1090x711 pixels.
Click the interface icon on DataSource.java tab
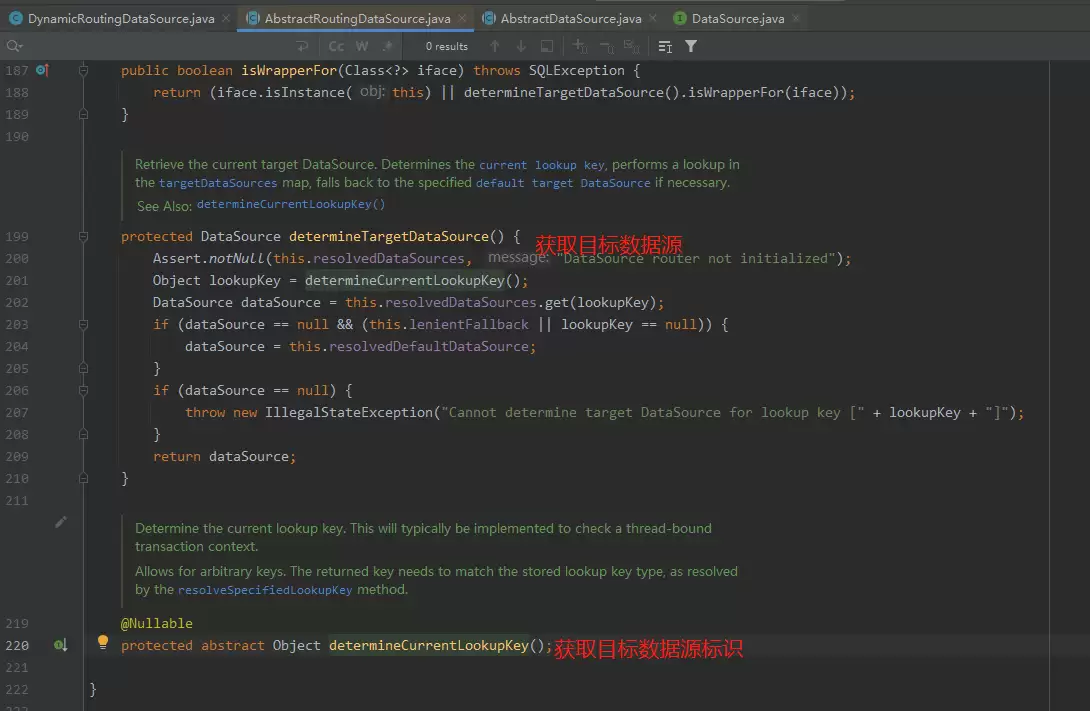680,19
